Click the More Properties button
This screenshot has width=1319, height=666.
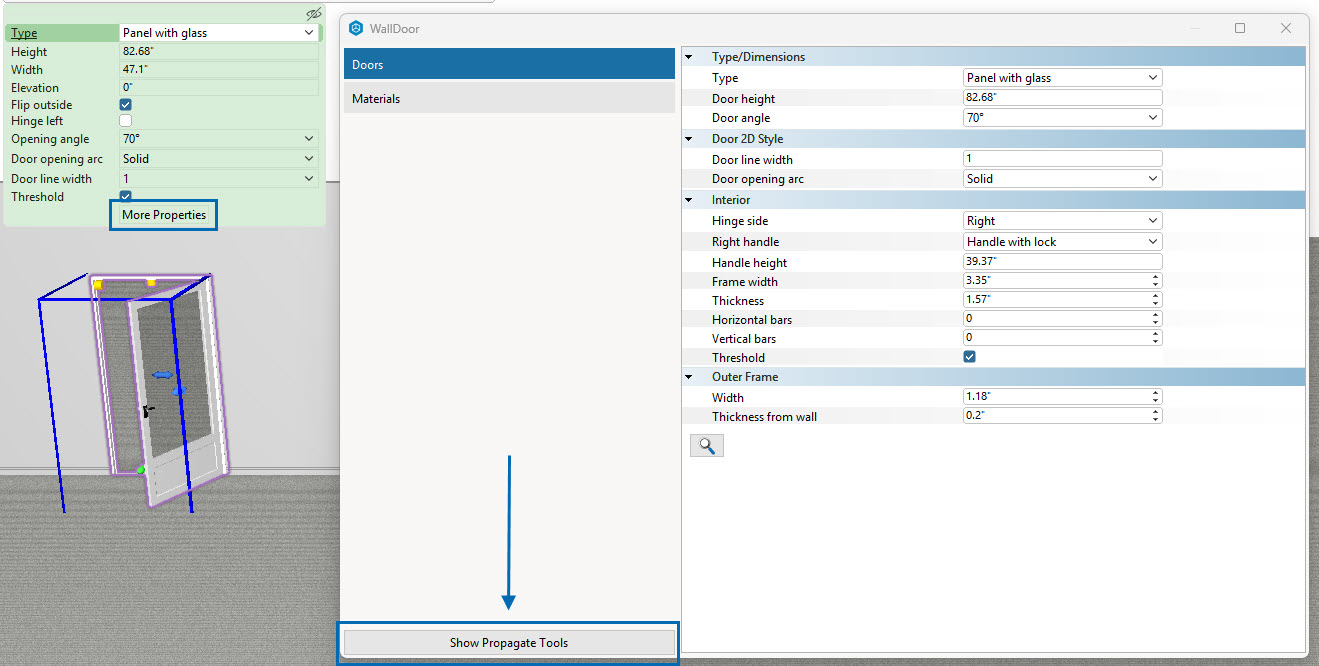[x=164, y=215]
